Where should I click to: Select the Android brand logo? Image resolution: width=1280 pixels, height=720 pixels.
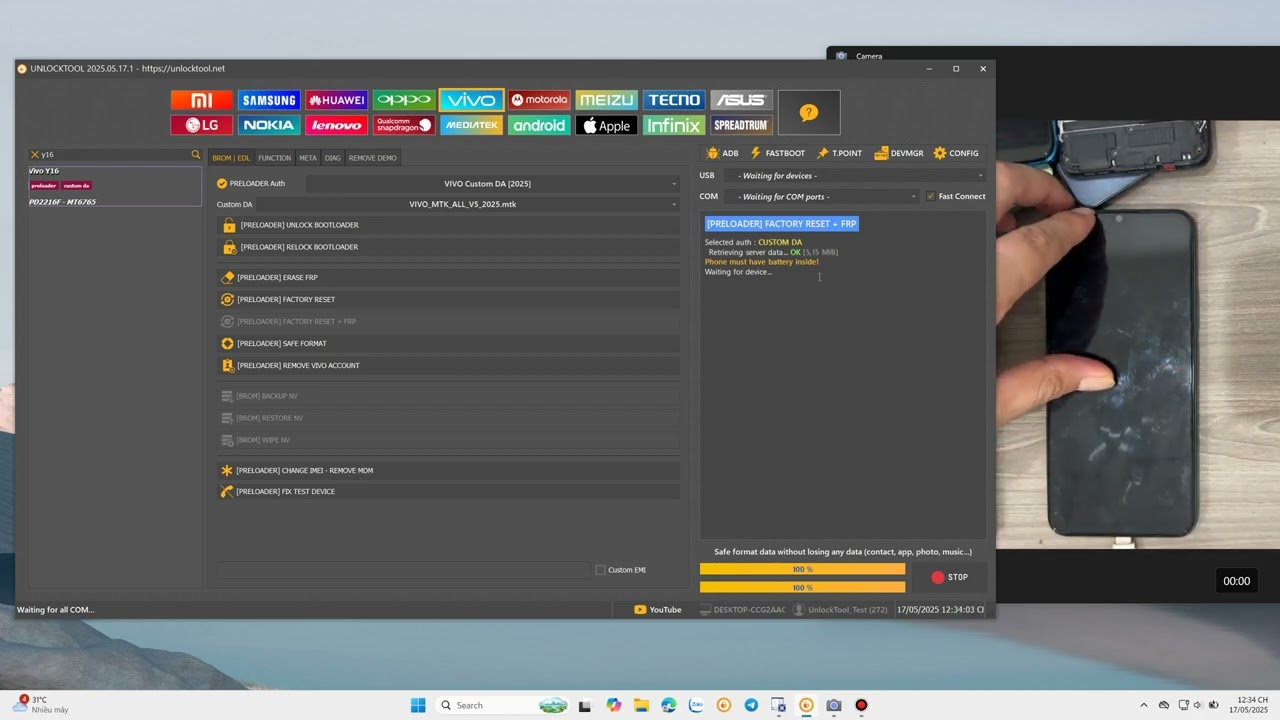(539, 125)
